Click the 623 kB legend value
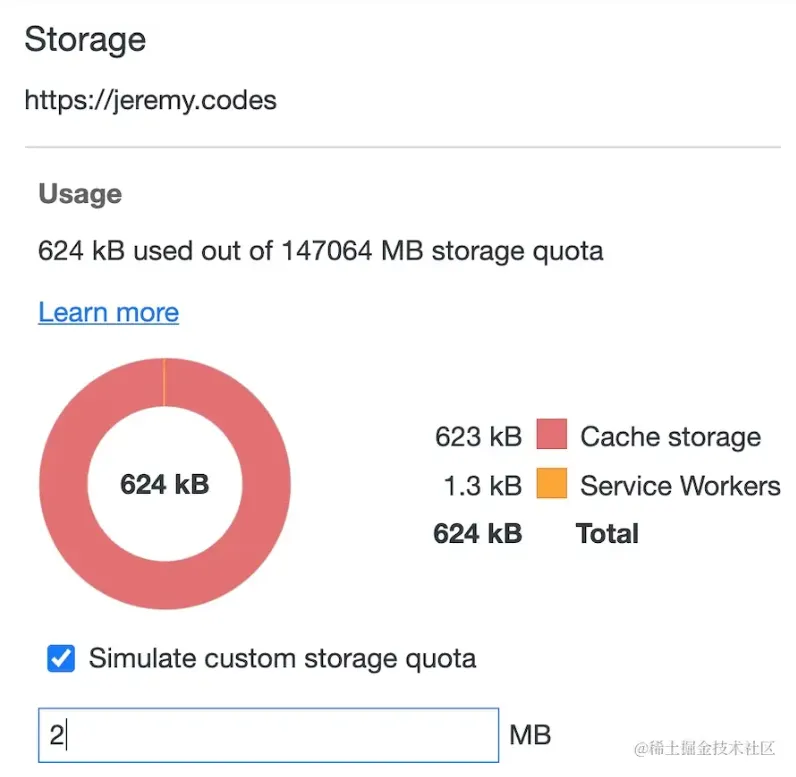 point(478,437)
